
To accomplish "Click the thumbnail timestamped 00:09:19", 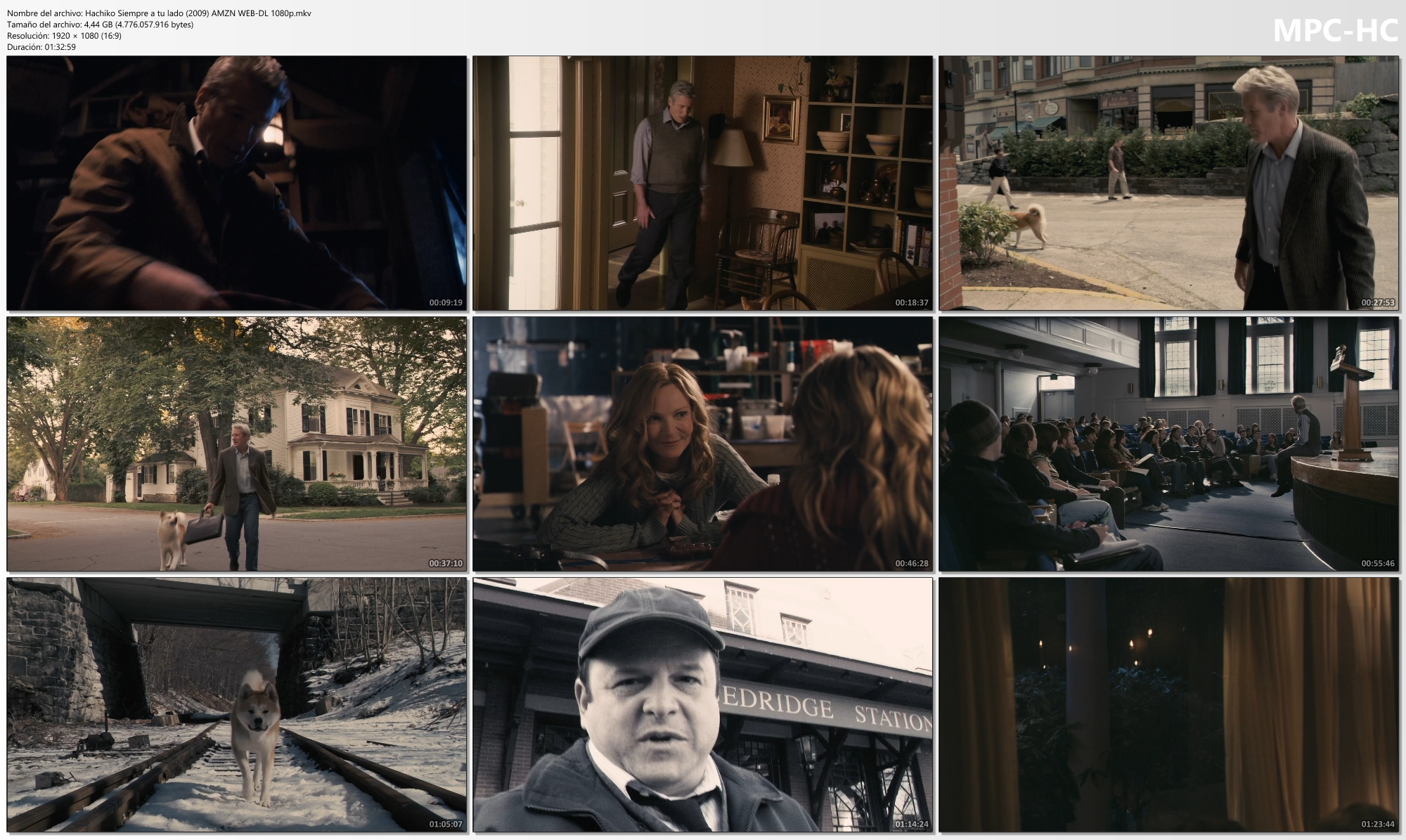I will (236, 183).
